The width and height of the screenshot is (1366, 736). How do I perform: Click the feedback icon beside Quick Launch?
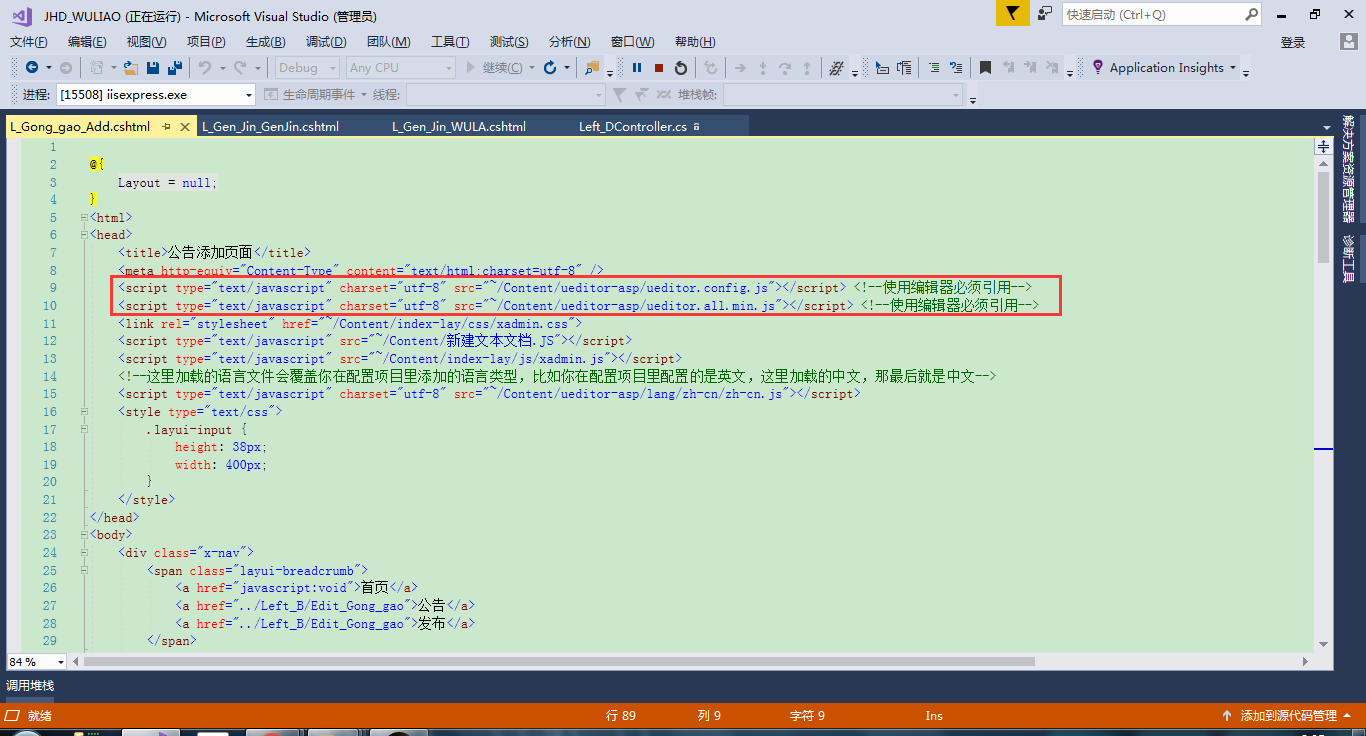click(1044, 14)
